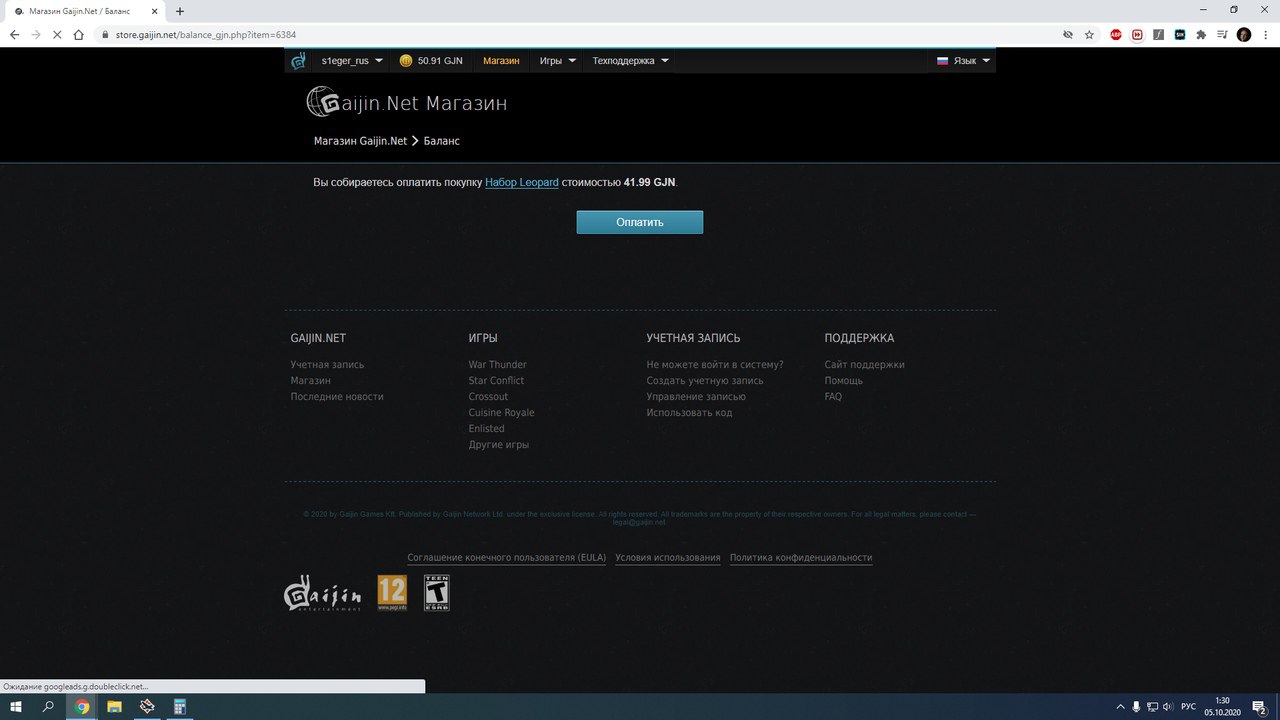This screenshot has width=1280, height=720.
Task: Open the Windows Start menu
Action: click(x=16, y=707)
